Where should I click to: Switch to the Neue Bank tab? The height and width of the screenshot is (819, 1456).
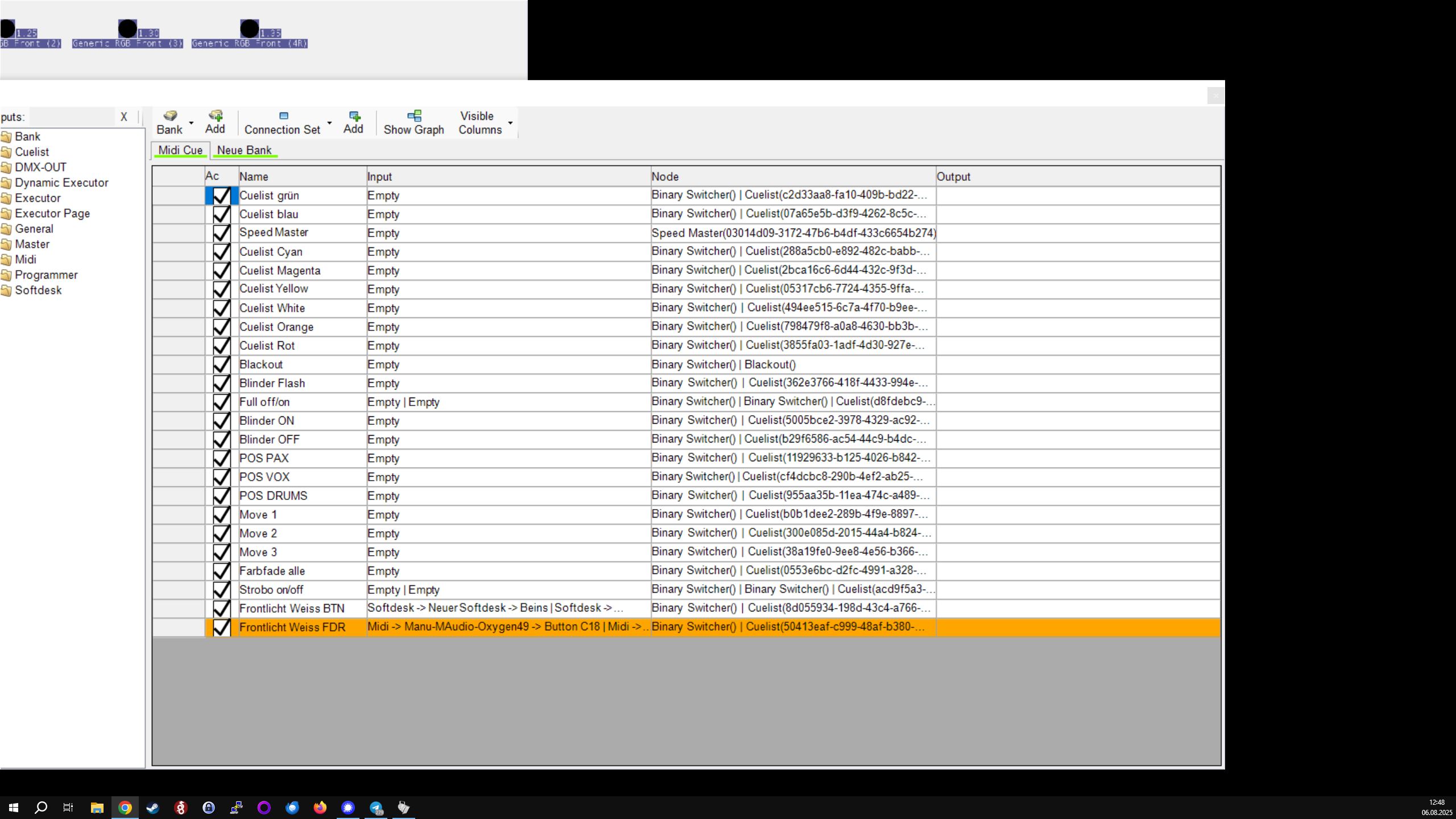(244, 150)
